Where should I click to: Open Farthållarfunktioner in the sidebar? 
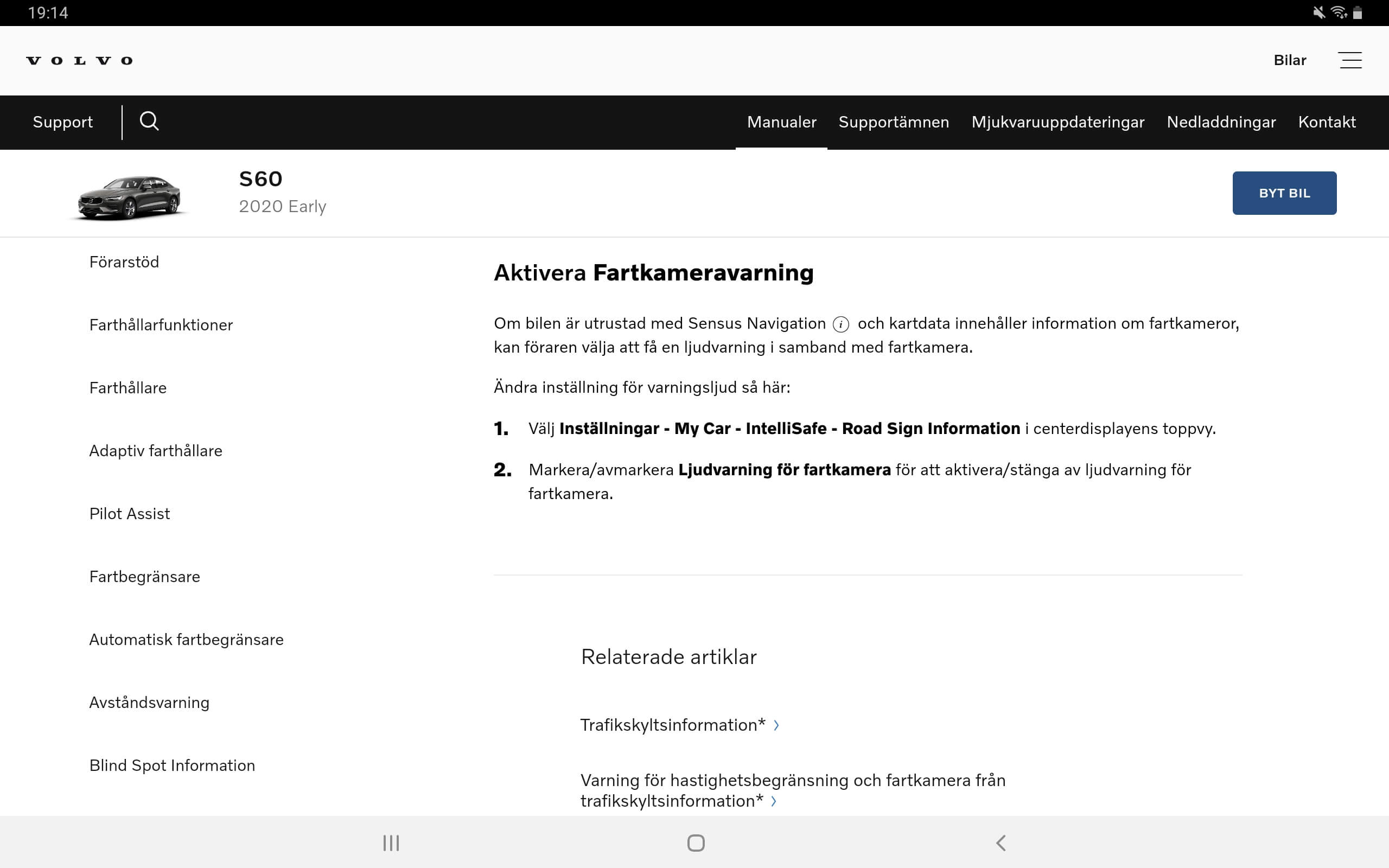(x=161, y=325)
